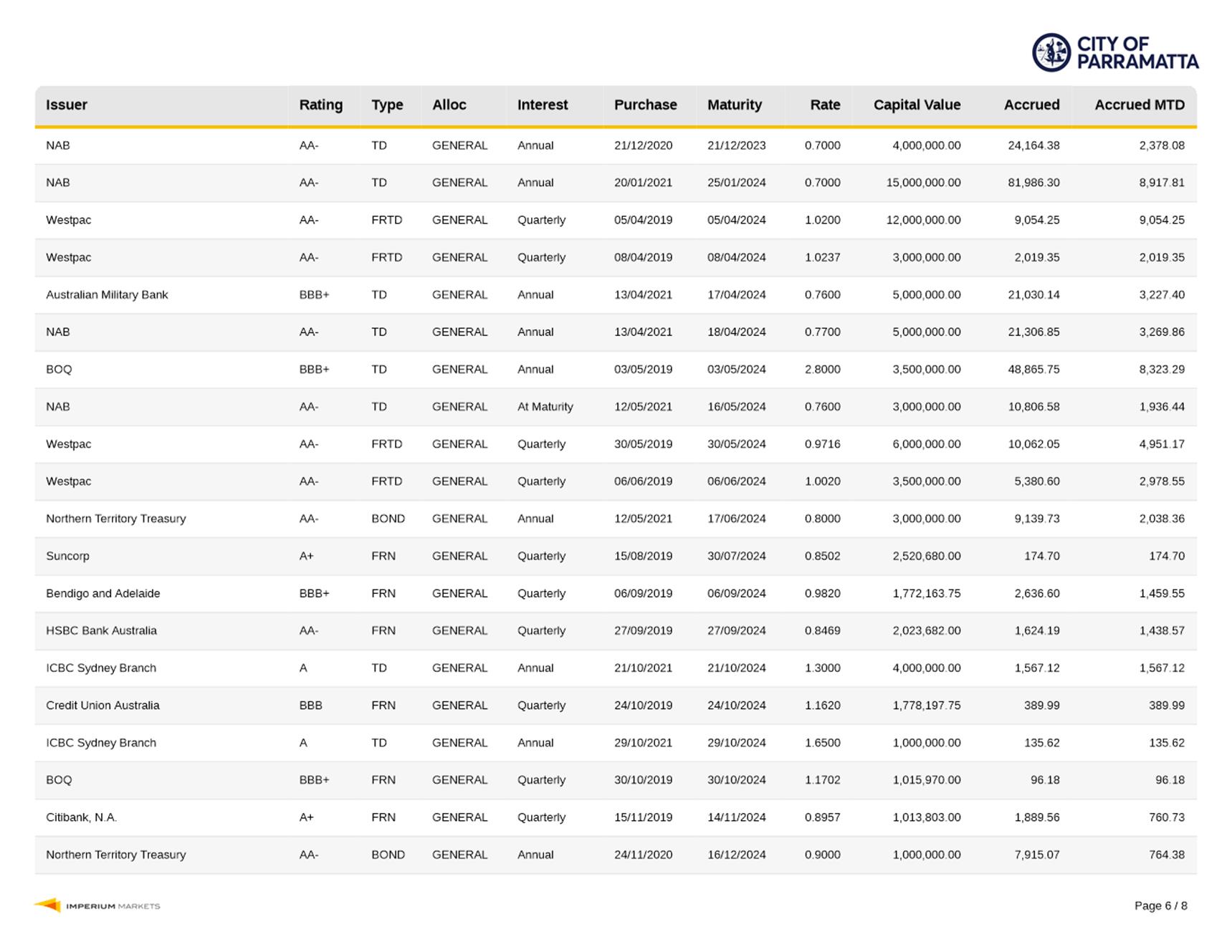Screen dimensions: 1232x952
Task: Select rate value 2.8000
Action: pyautogui.click(x=822, y=370)
